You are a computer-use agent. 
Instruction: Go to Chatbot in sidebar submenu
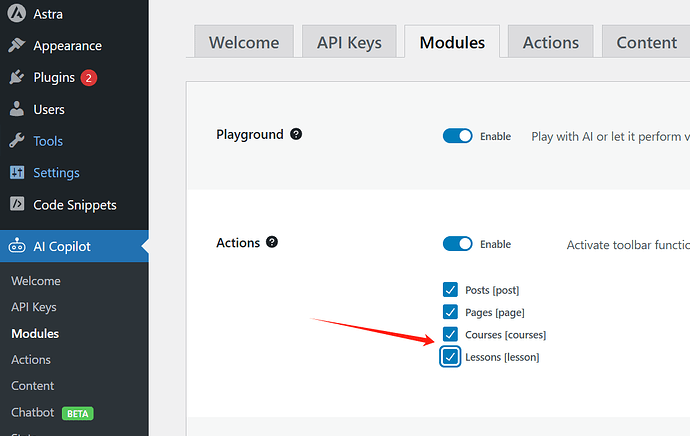coord(33,412)
